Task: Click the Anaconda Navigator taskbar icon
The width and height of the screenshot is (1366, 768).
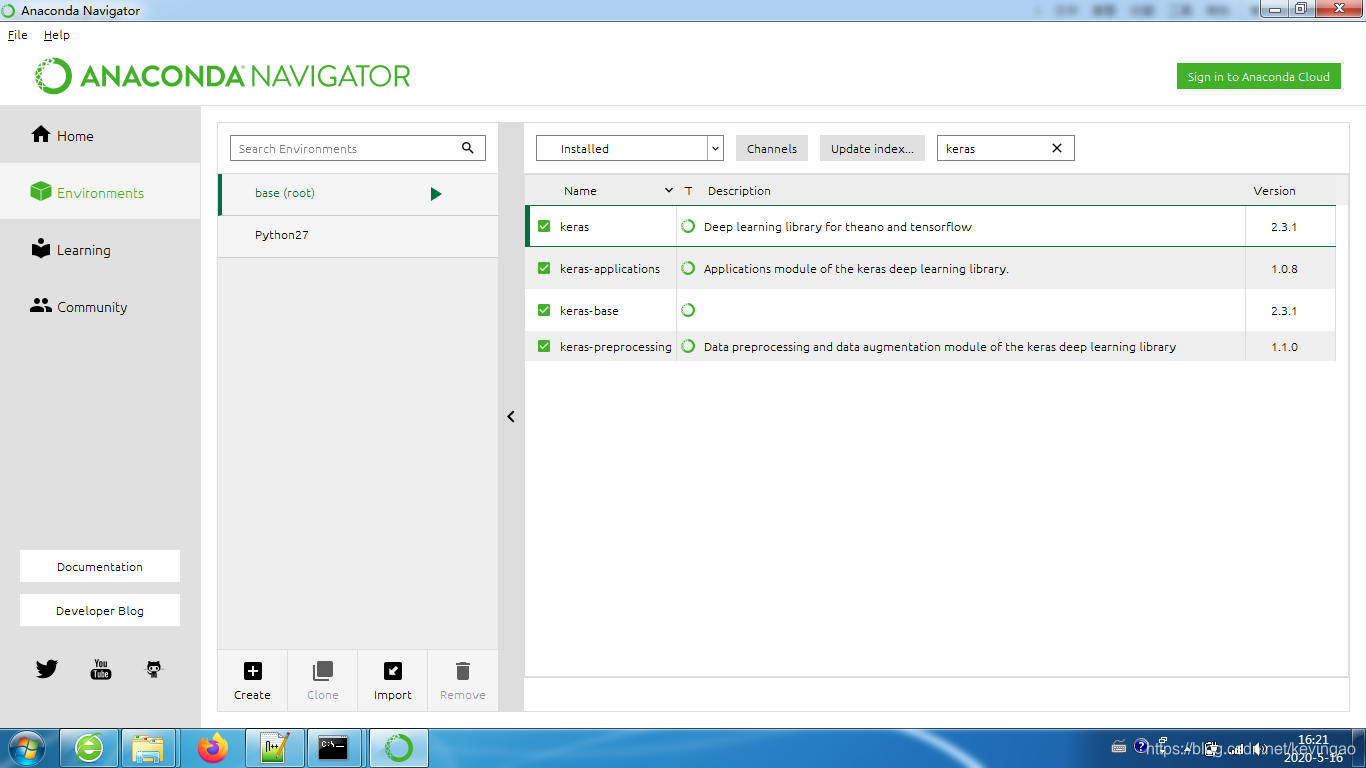Action: click(x=398, y=748)
